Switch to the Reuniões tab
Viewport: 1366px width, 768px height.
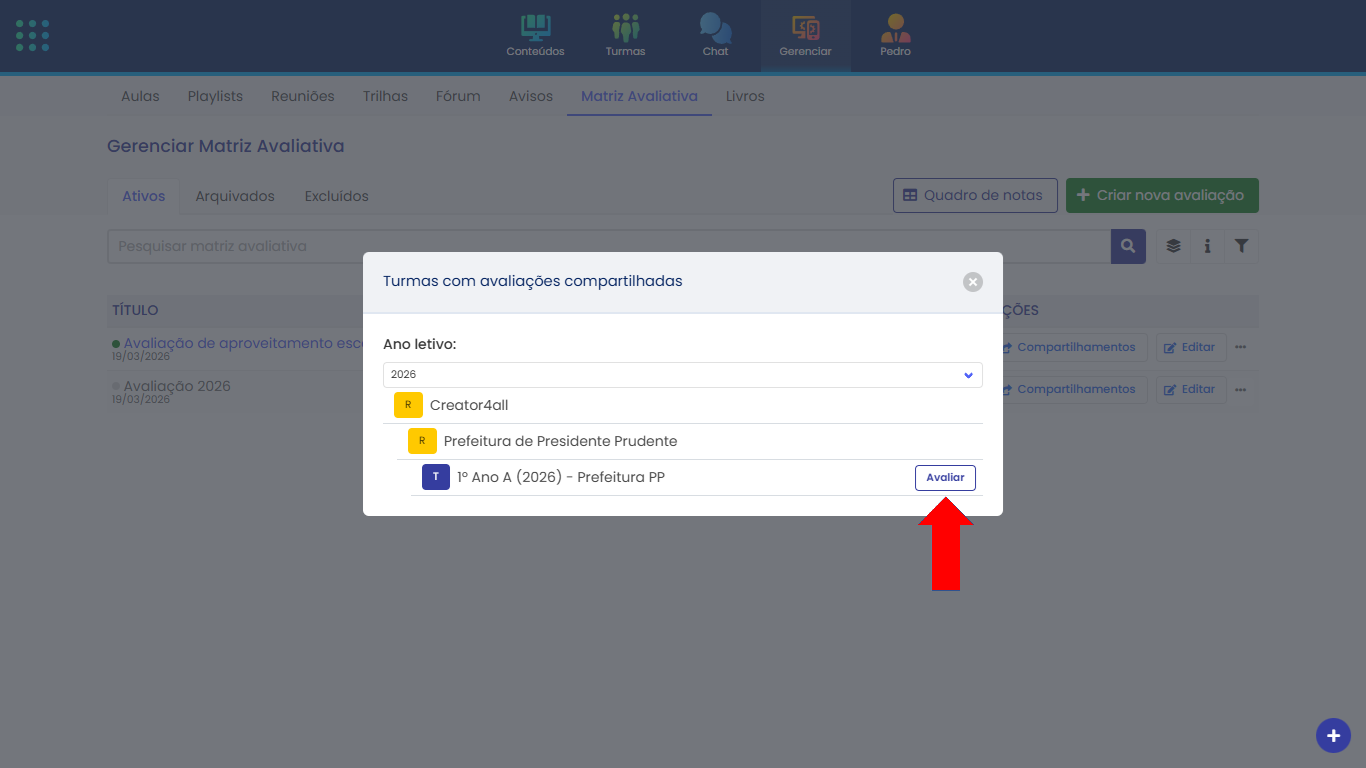pyautogui.click(x=303, y=96)
